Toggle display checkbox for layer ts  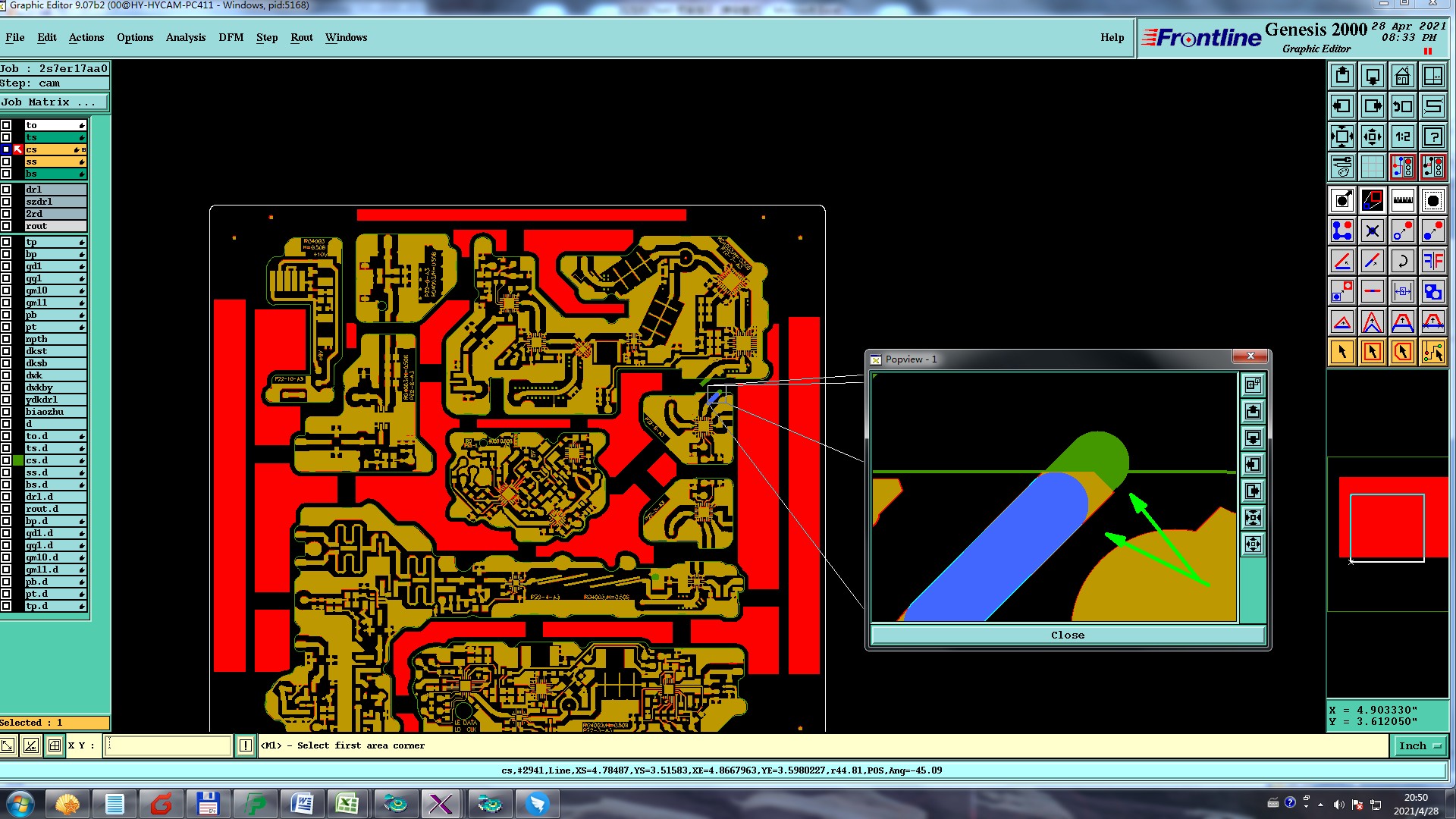[6, 137]
